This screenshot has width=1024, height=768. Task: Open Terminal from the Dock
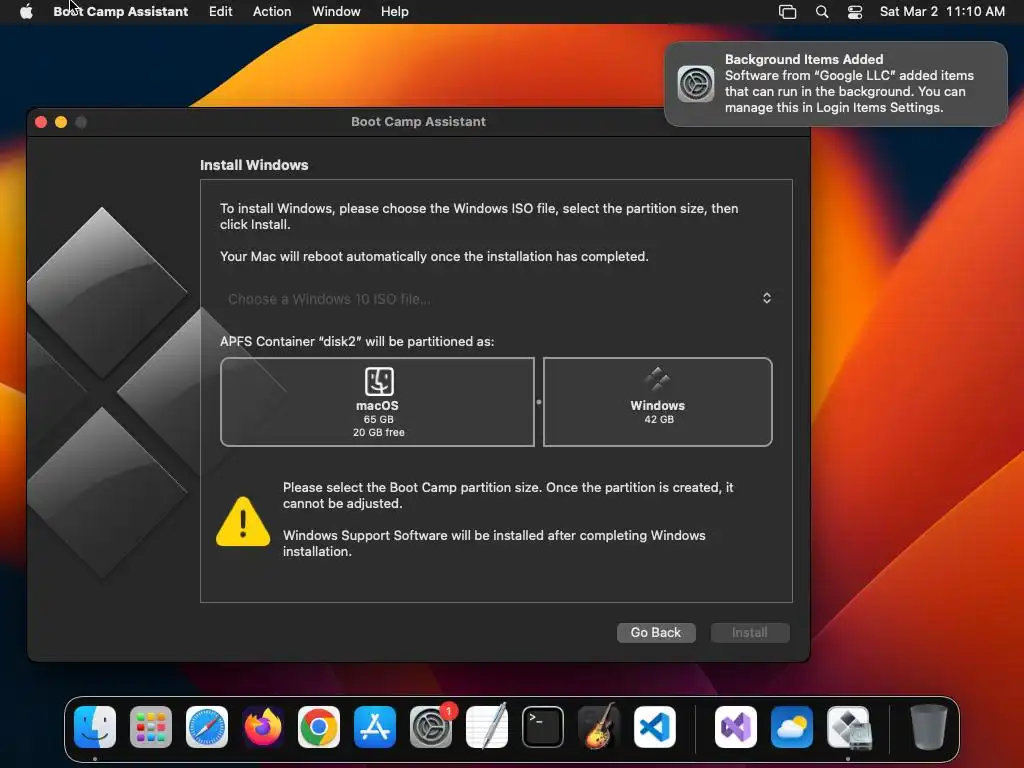543,727
